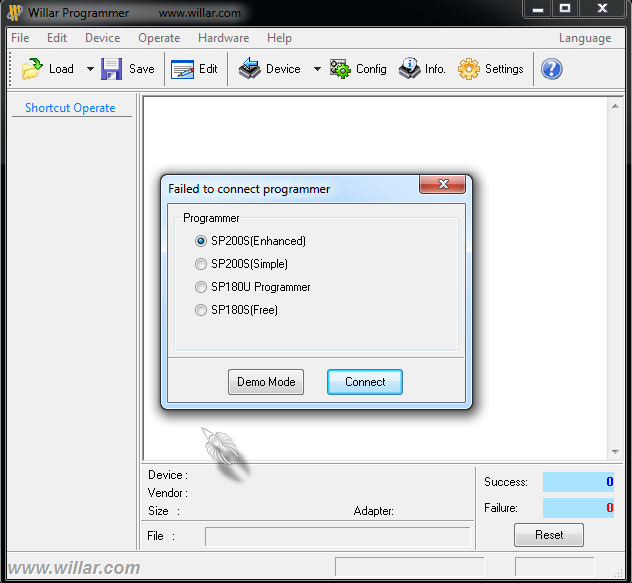Click the Willar app logo in title bar

(15, 12)
